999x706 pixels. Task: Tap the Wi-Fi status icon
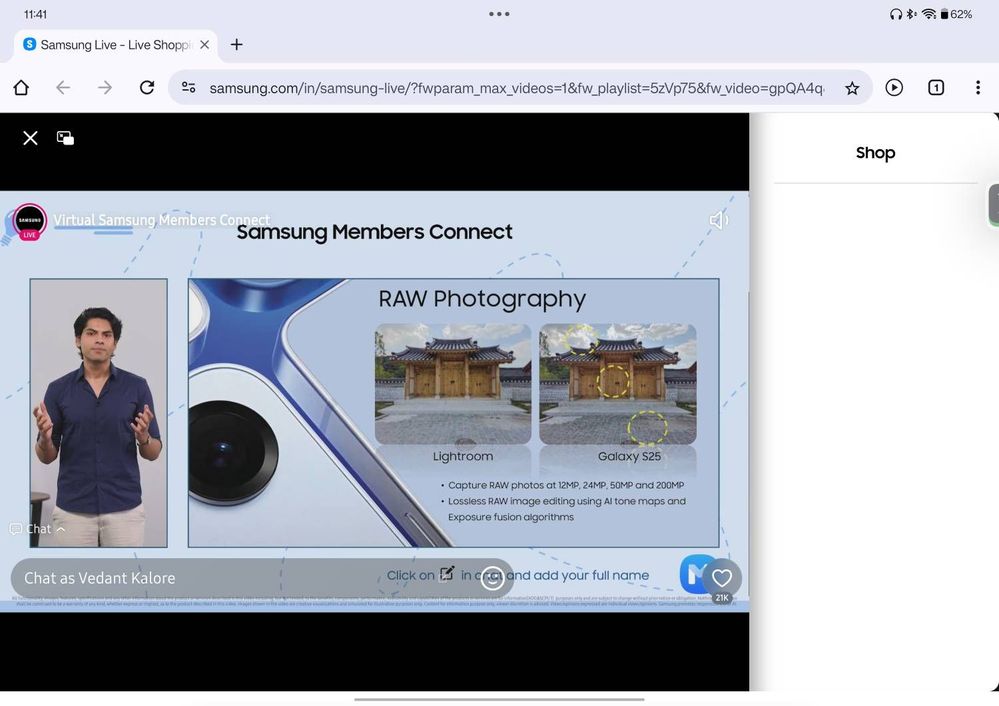click(929, 14)
